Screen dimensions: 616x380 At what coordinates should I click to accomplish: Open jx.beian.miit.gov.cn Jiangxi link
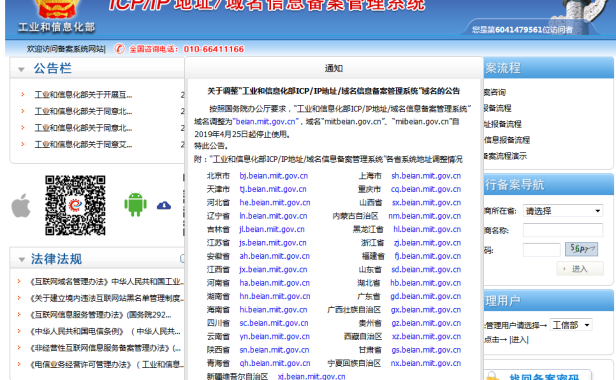point(273,270)
